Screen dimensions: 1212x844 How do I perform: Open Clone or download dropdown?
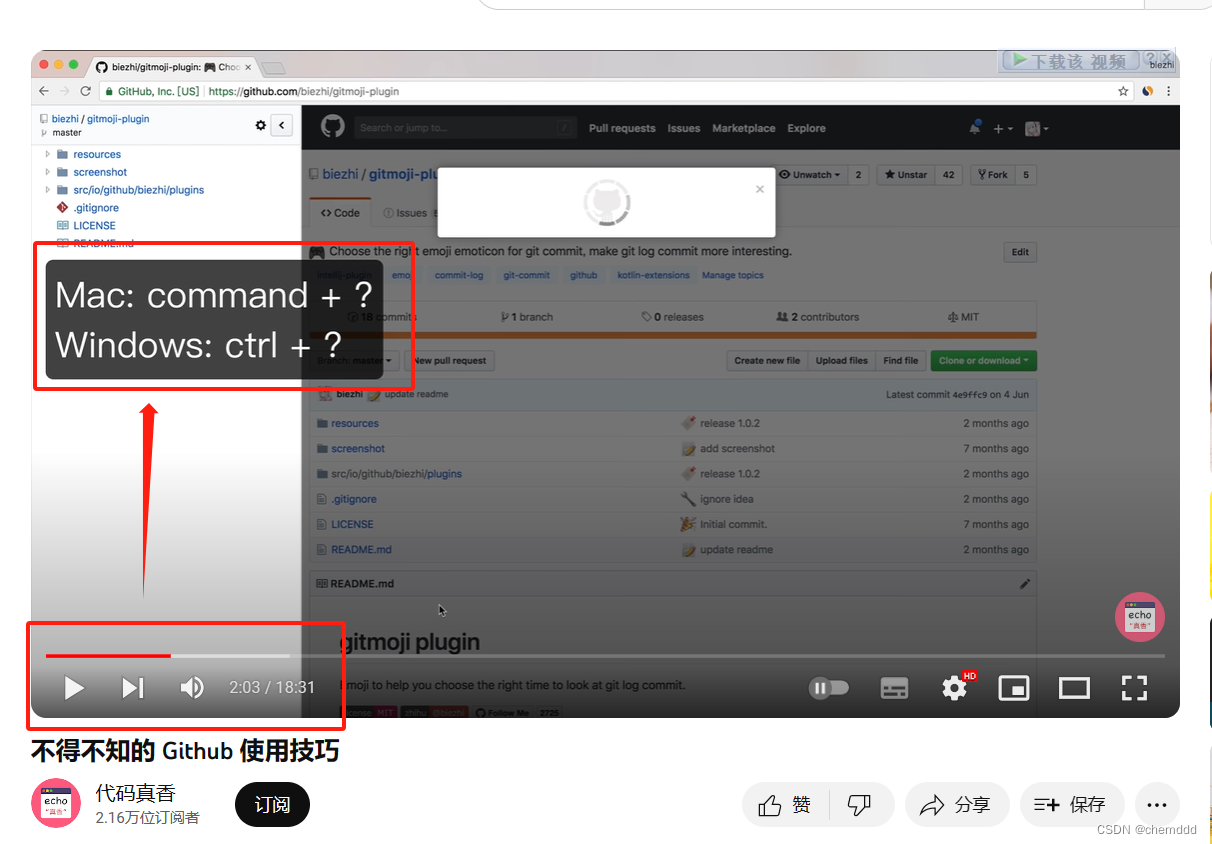(x=984, y=361)
